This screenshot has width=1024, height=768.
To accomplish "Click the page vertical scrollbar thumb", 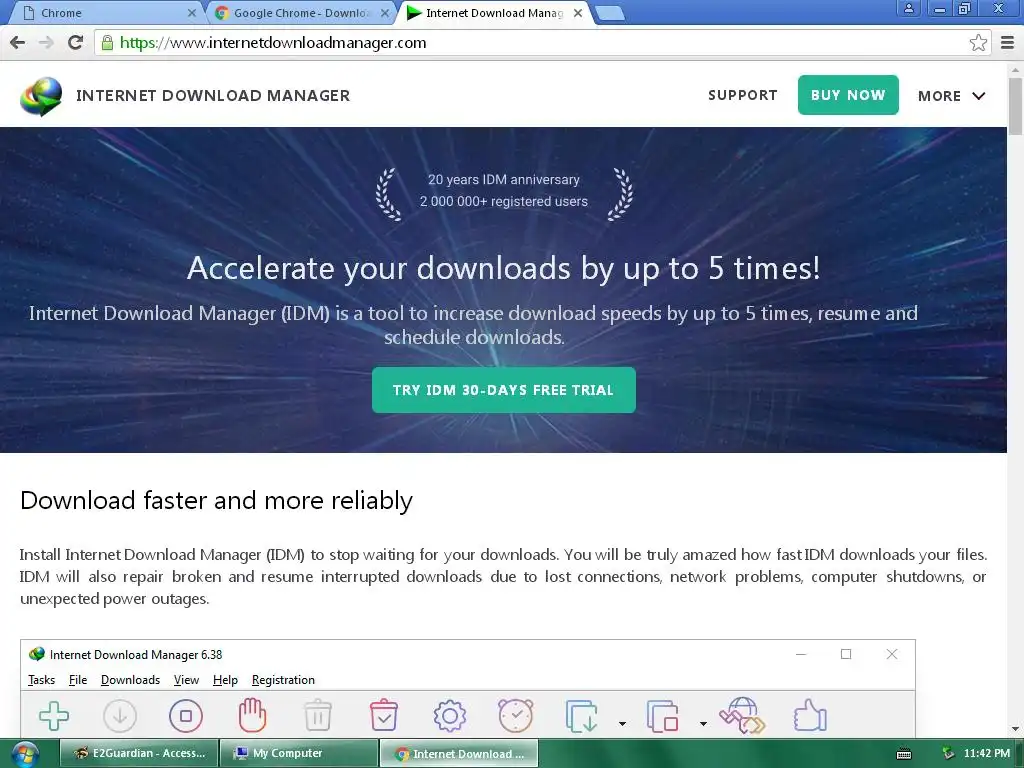I will (1016, 105).
